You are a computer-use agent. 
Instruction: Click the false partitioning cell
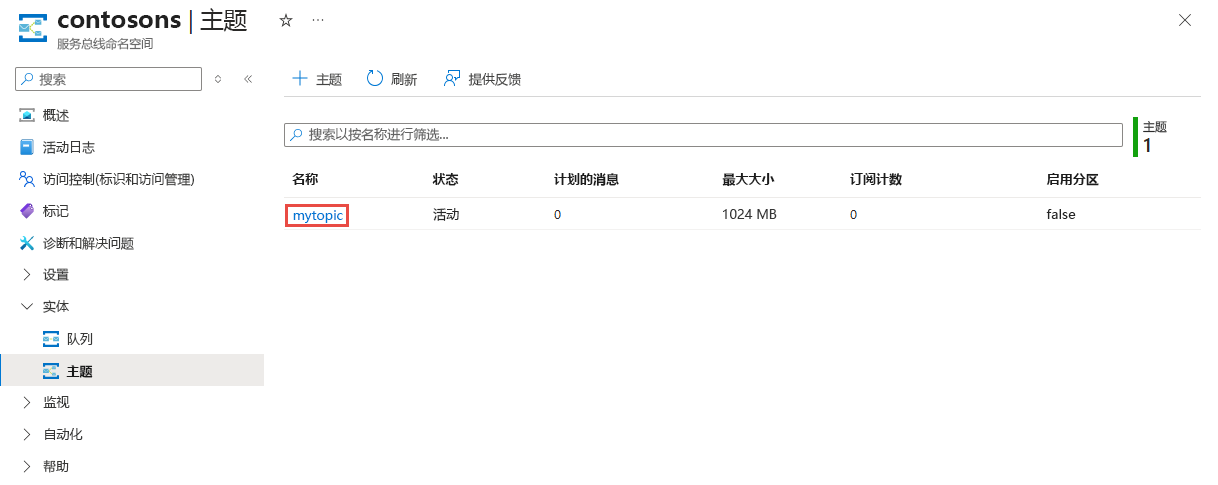coord(1061,214)
